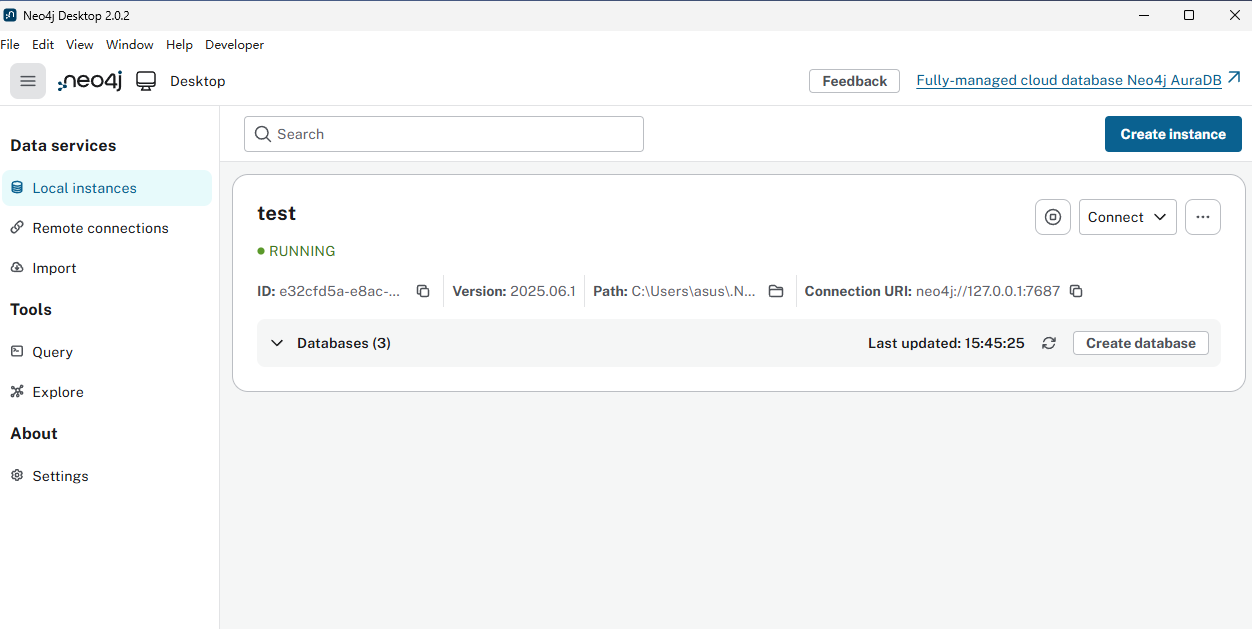
Task: Open the three-dots menu for test instance
Action: [1203, 217]
